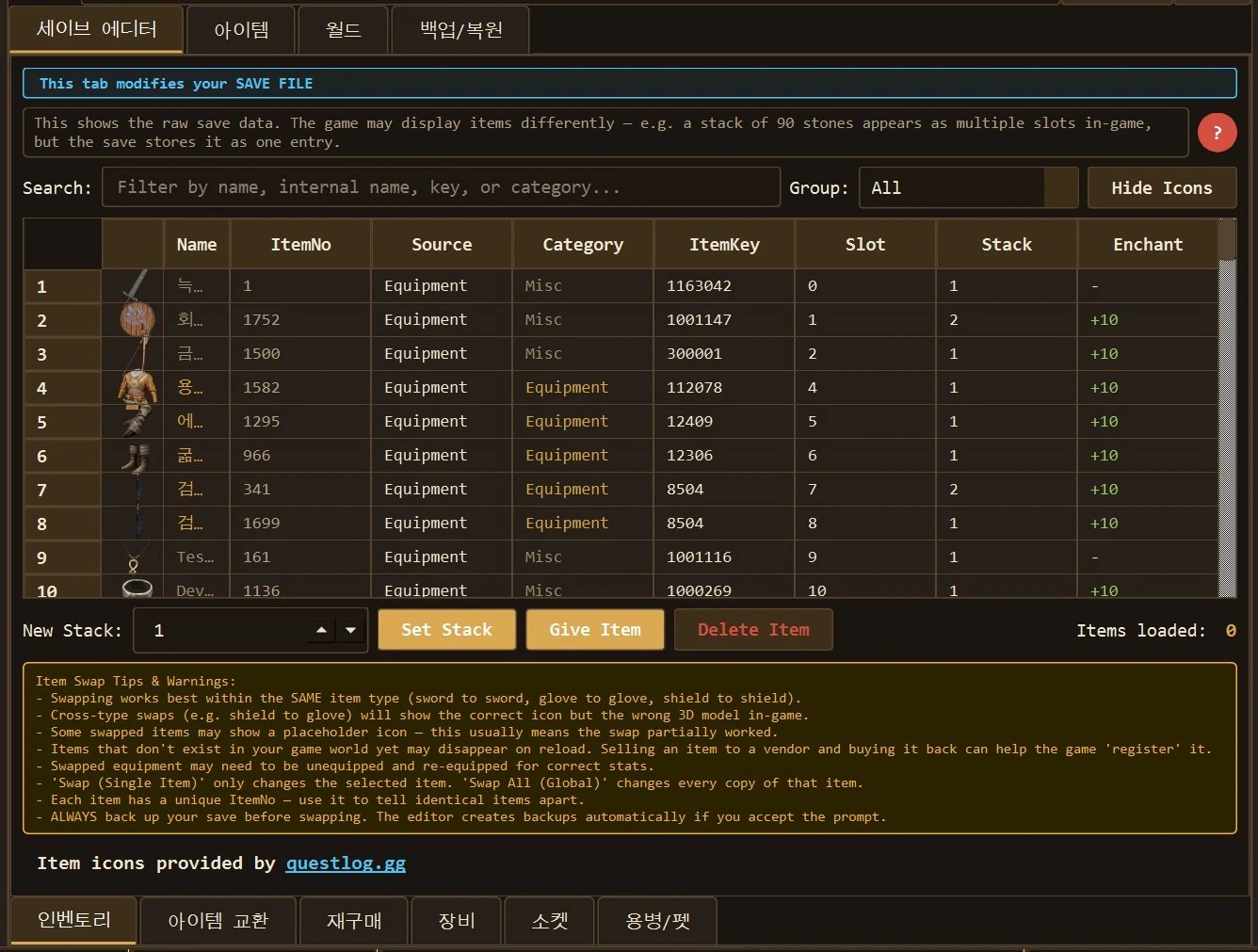The image size is (1258, 952).
Task: Select the round shield icon in row 2
Action: pyautogui.click(x=137, y=319)
